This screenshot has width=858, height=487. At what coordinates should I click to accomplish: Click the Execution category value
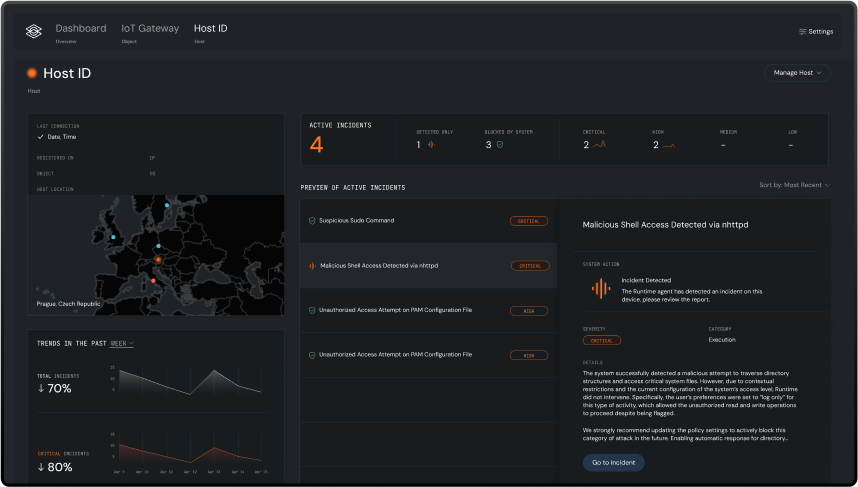(x=722, y=340)
